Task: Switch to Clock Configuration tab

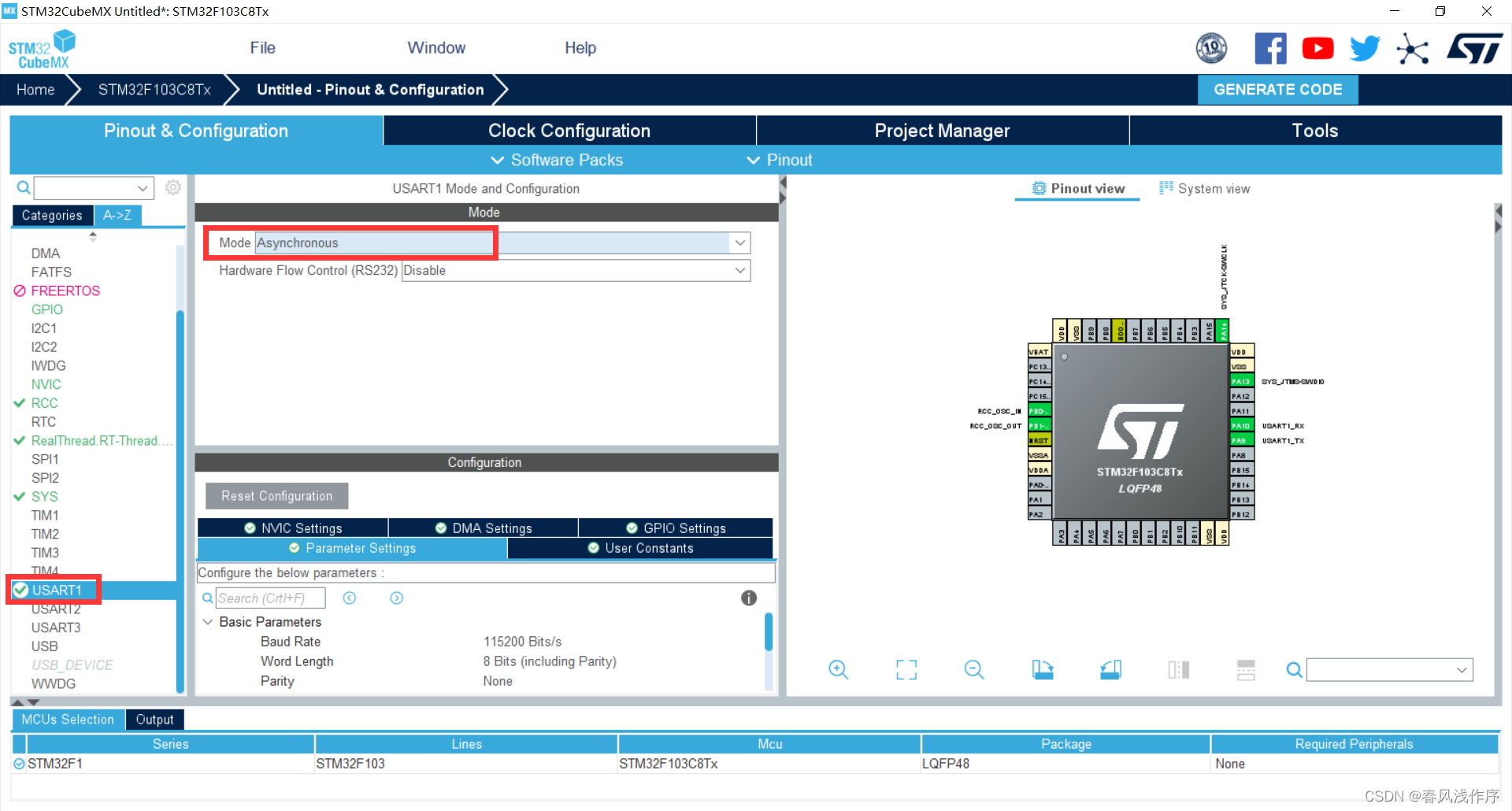Action: (569, 131)
